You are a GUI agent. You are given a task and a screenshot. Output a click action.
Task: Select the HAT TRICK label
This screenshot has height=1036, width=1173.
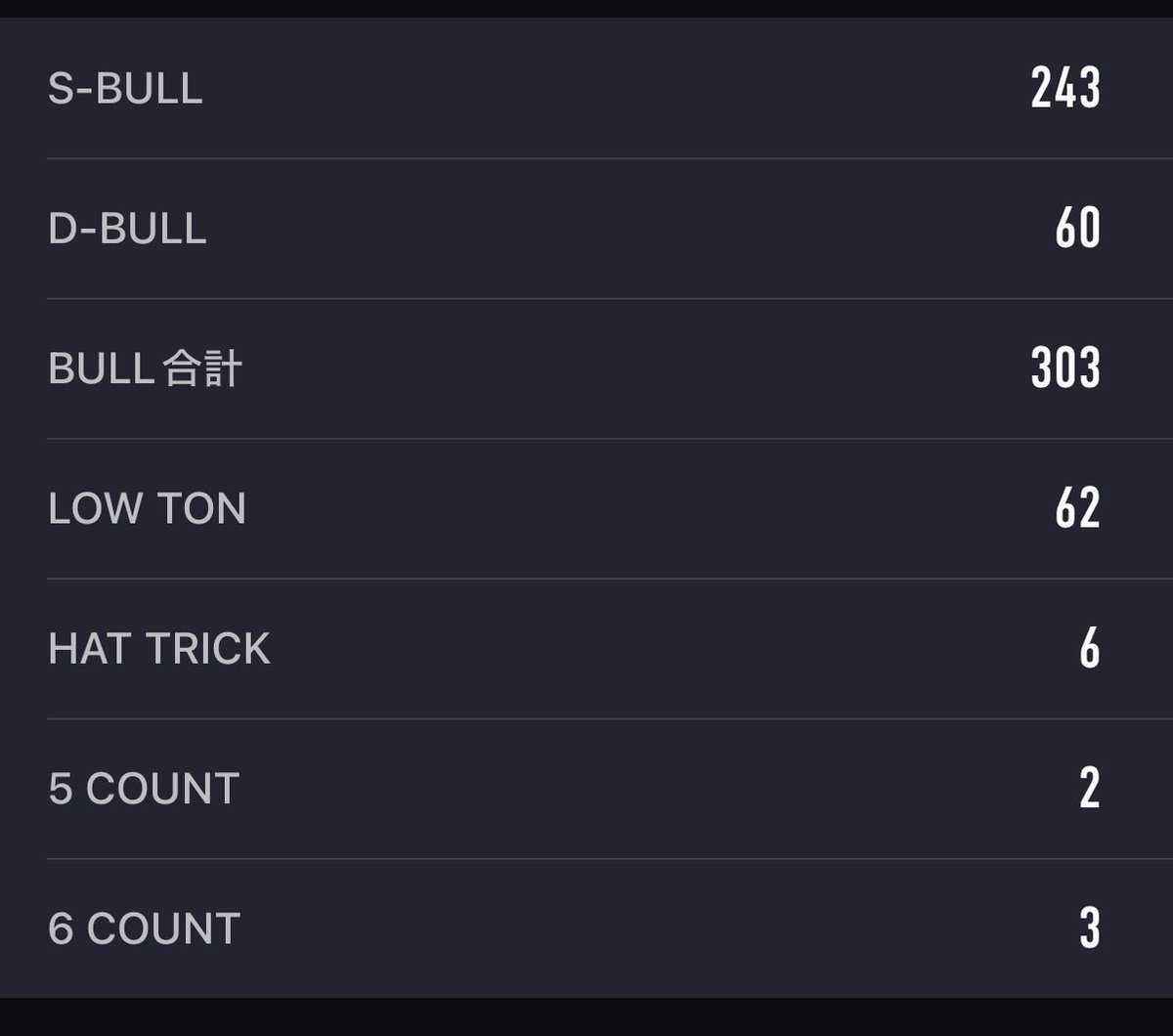tap(159, 649)
